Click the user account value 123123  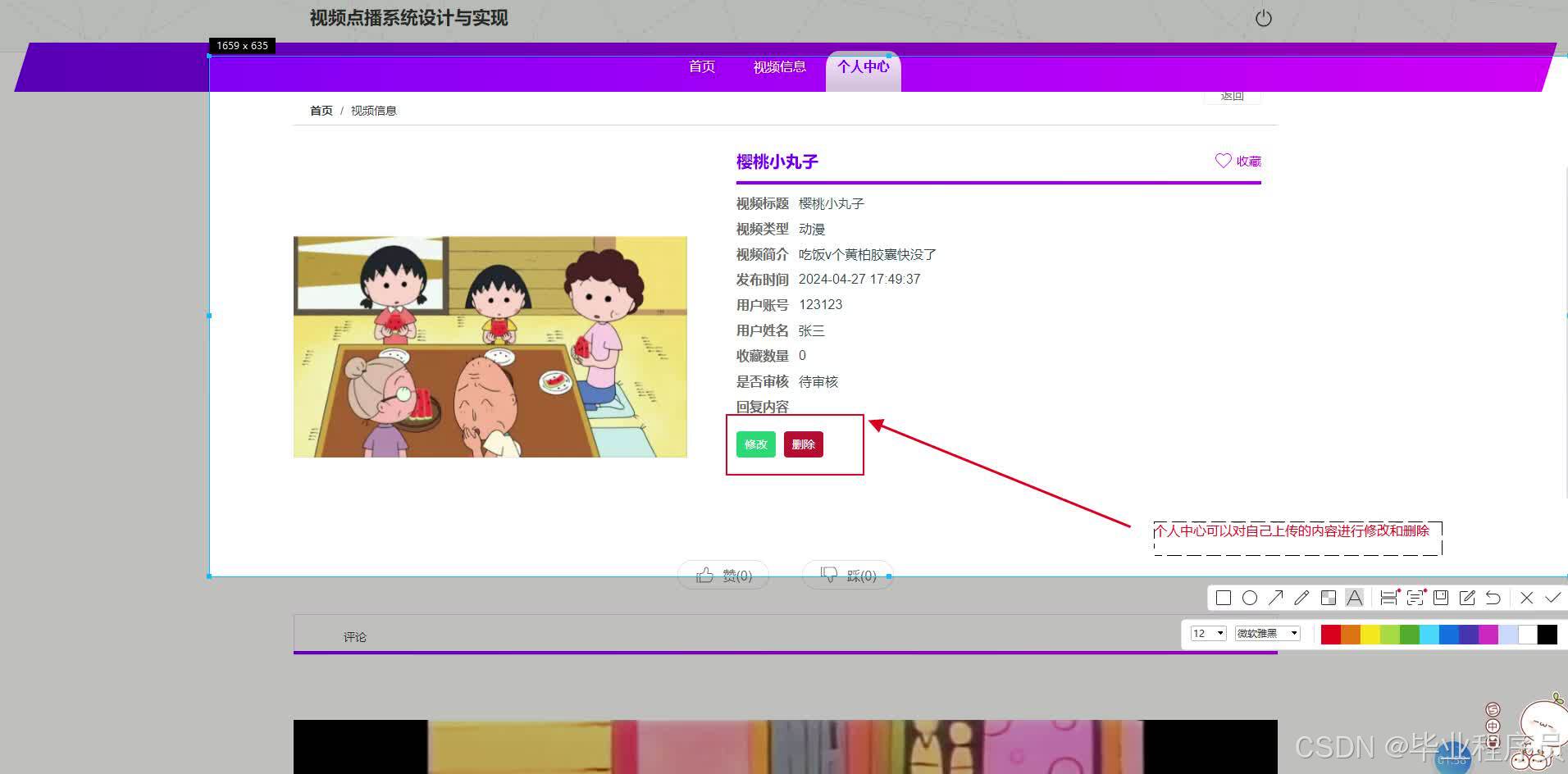(820, 305)
